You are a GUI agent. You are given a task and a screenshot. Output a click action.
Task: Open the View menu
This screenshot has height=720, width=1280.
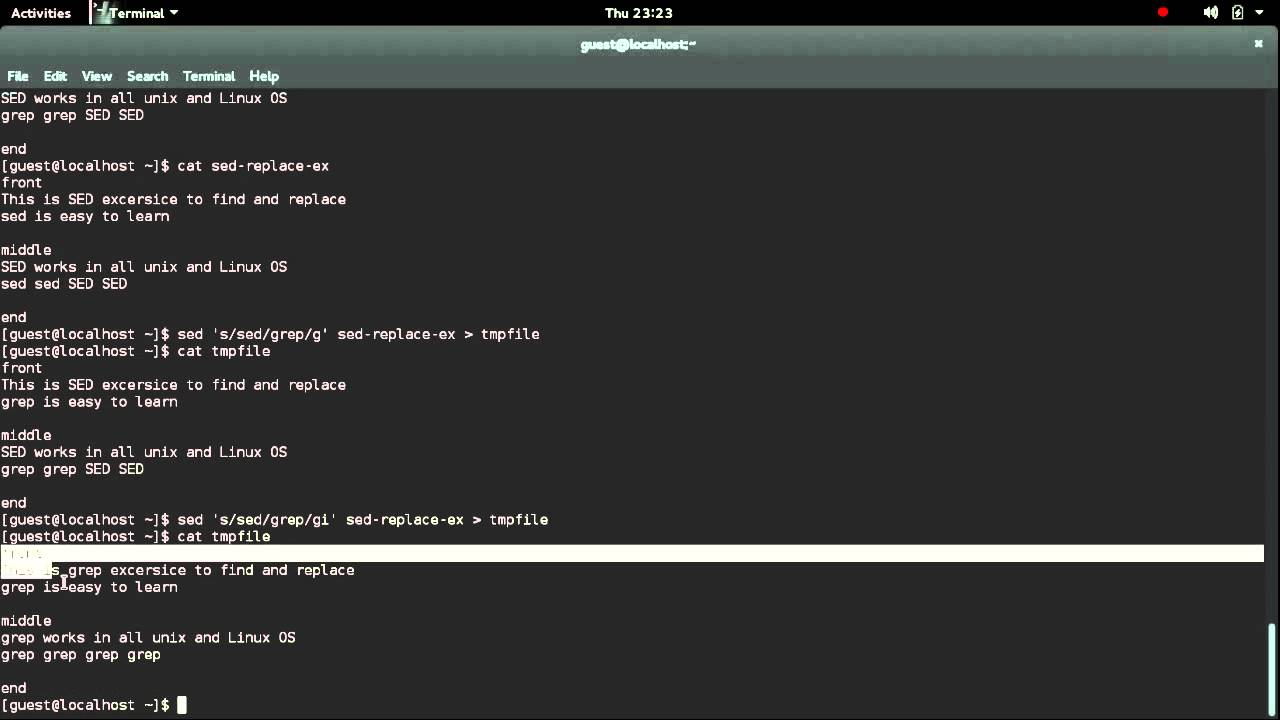pos(97,76)
